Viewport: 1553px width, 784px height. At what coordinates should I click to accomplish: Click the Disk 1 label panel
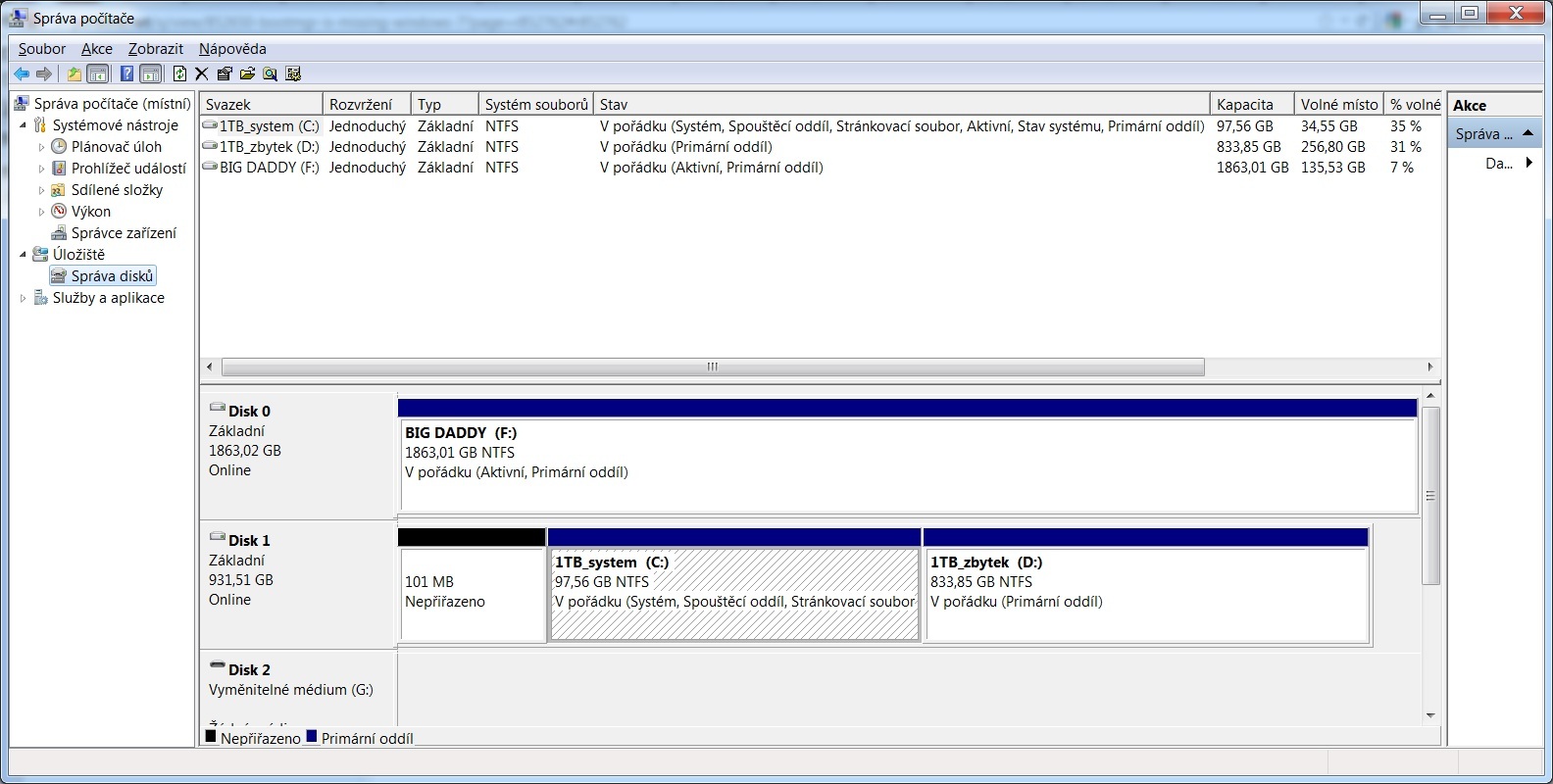click(298, 585)
